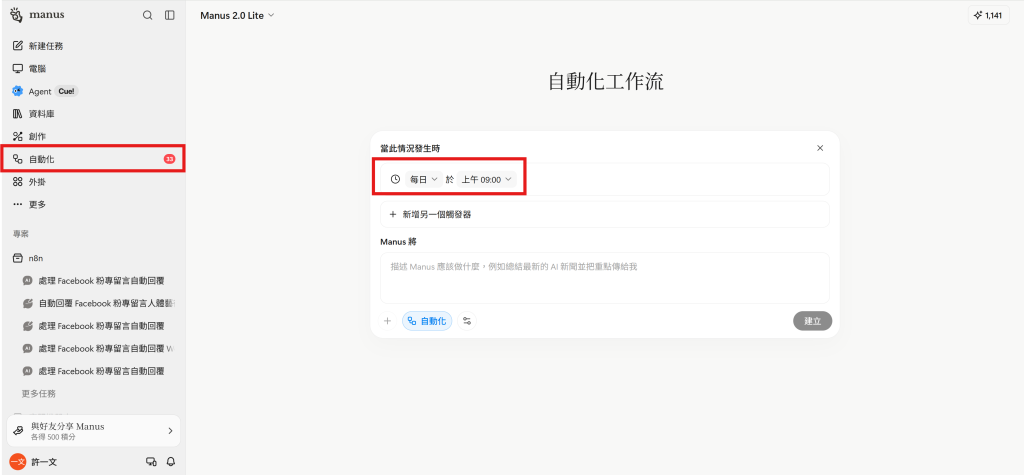Click the plus attach icon below input
The image size is (1024, 475).
point(387,321)
